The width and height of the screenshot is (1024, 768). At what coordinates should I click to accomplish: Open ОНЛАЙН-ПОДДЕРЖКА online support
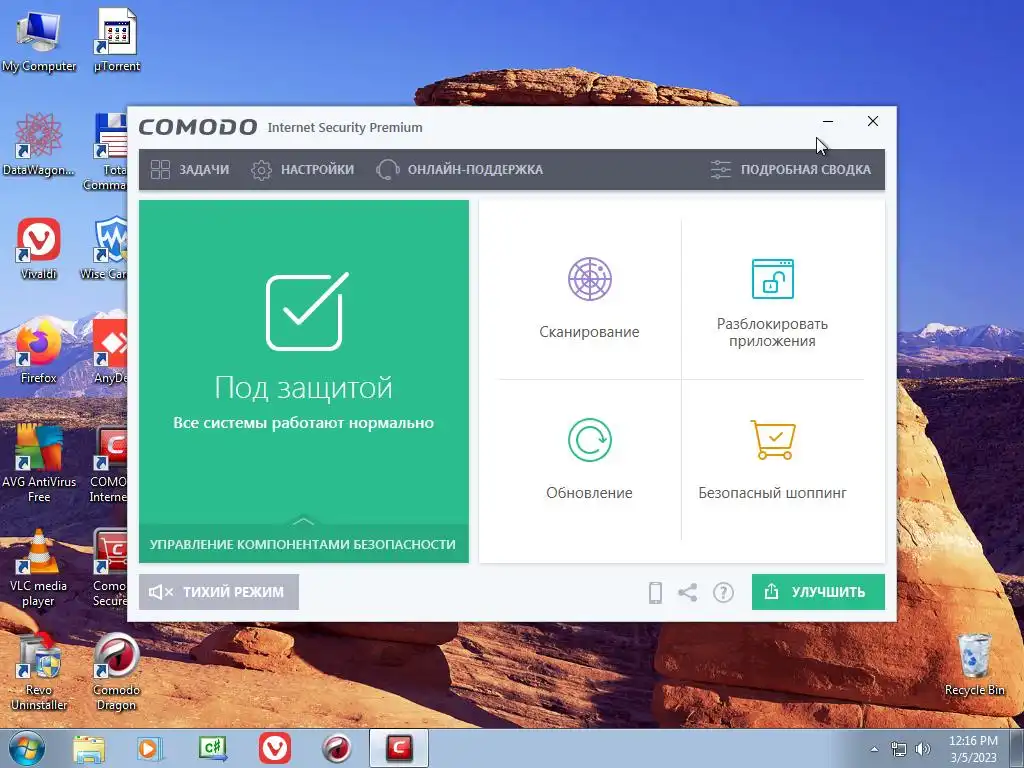459,170
